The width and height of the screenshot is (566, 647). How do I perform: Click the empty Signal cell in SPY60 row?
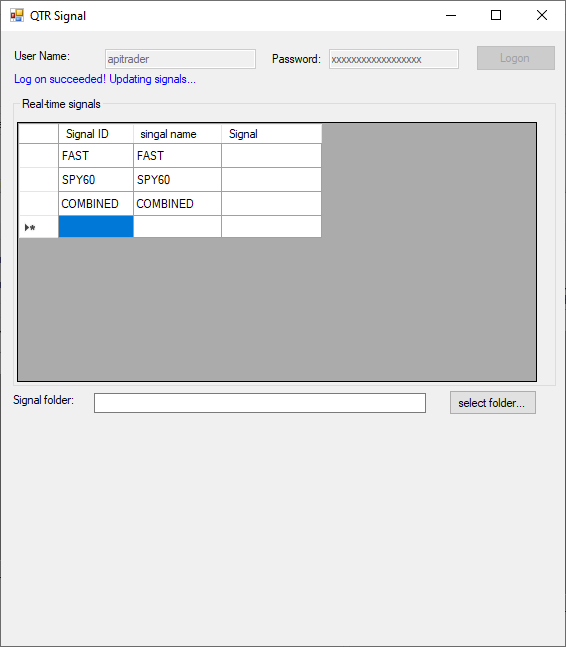click(271, 179)
